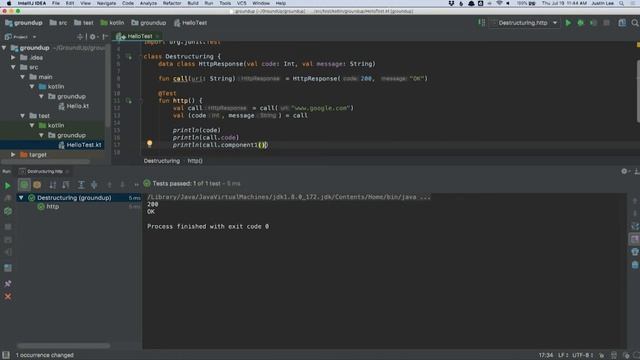Image resolution: width=640 pixels, height=360 pixels.
Task: Pin the Run tab with the pin icon
Action: coord(8,283)
